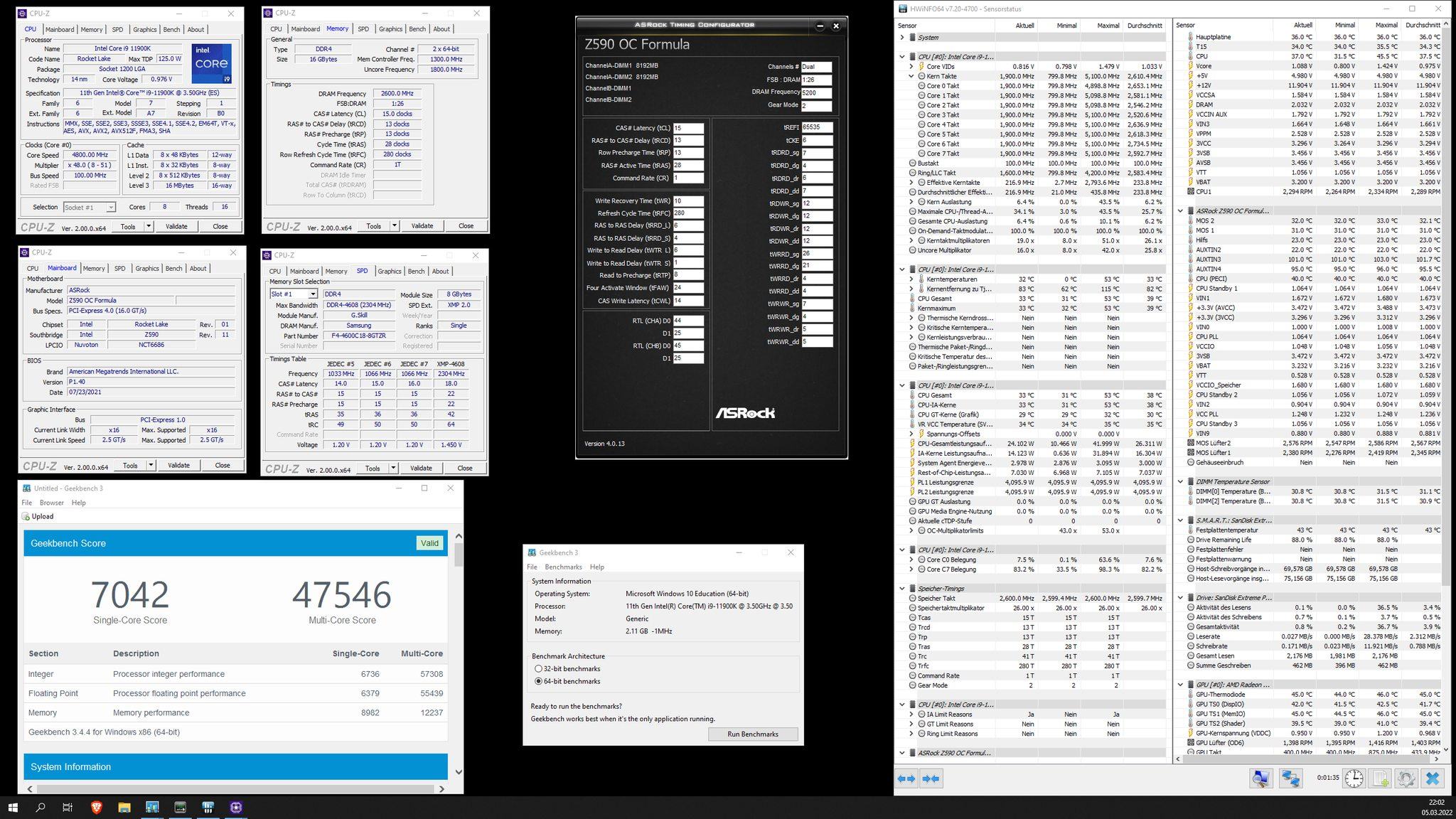Click Close in CPU-Z Mainboard window
Screen dimensions: 1456x819
tap(223, 465)
